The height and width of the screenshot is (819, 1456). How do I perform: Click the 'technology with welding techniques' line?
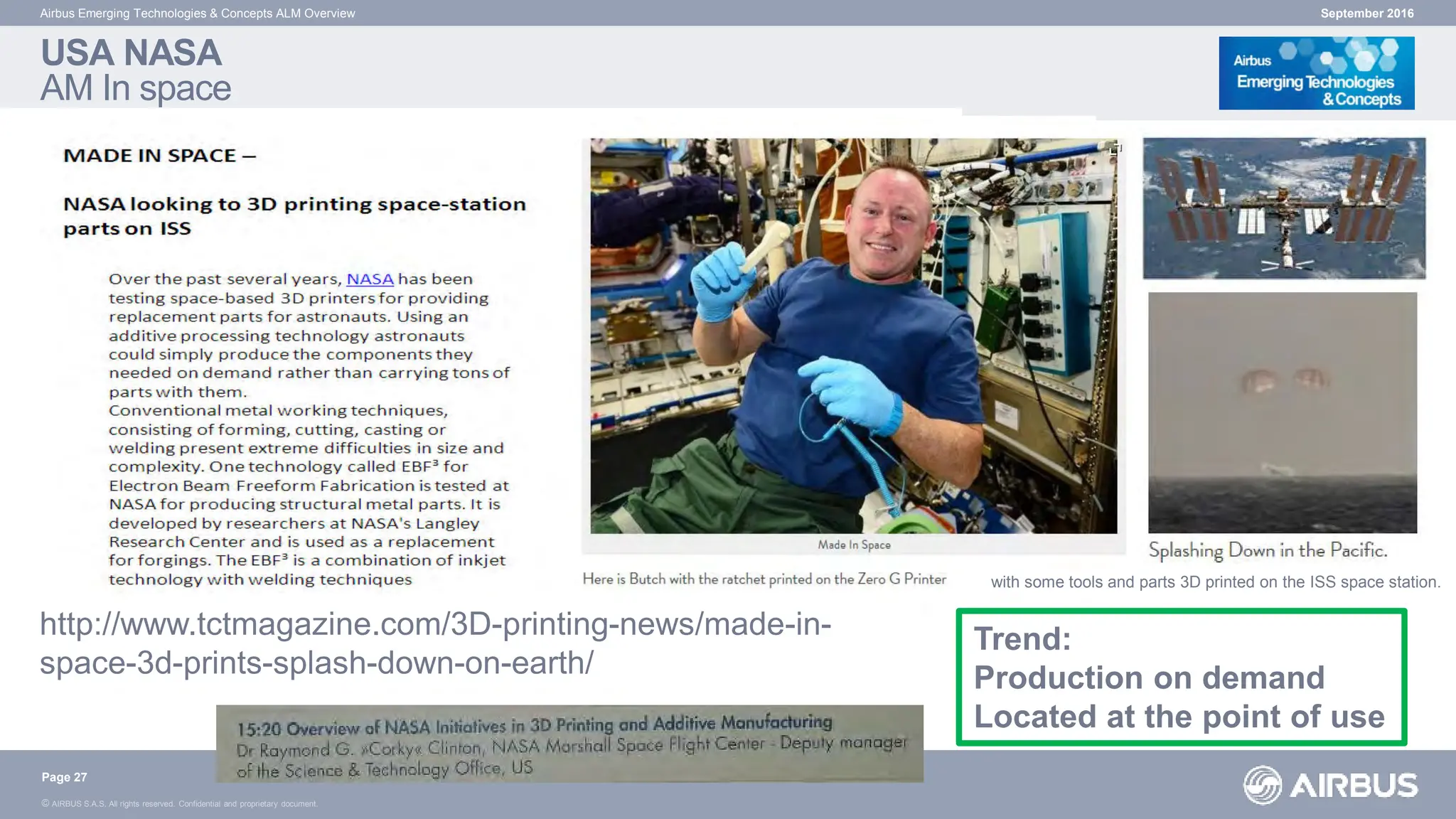pos(260,579)
